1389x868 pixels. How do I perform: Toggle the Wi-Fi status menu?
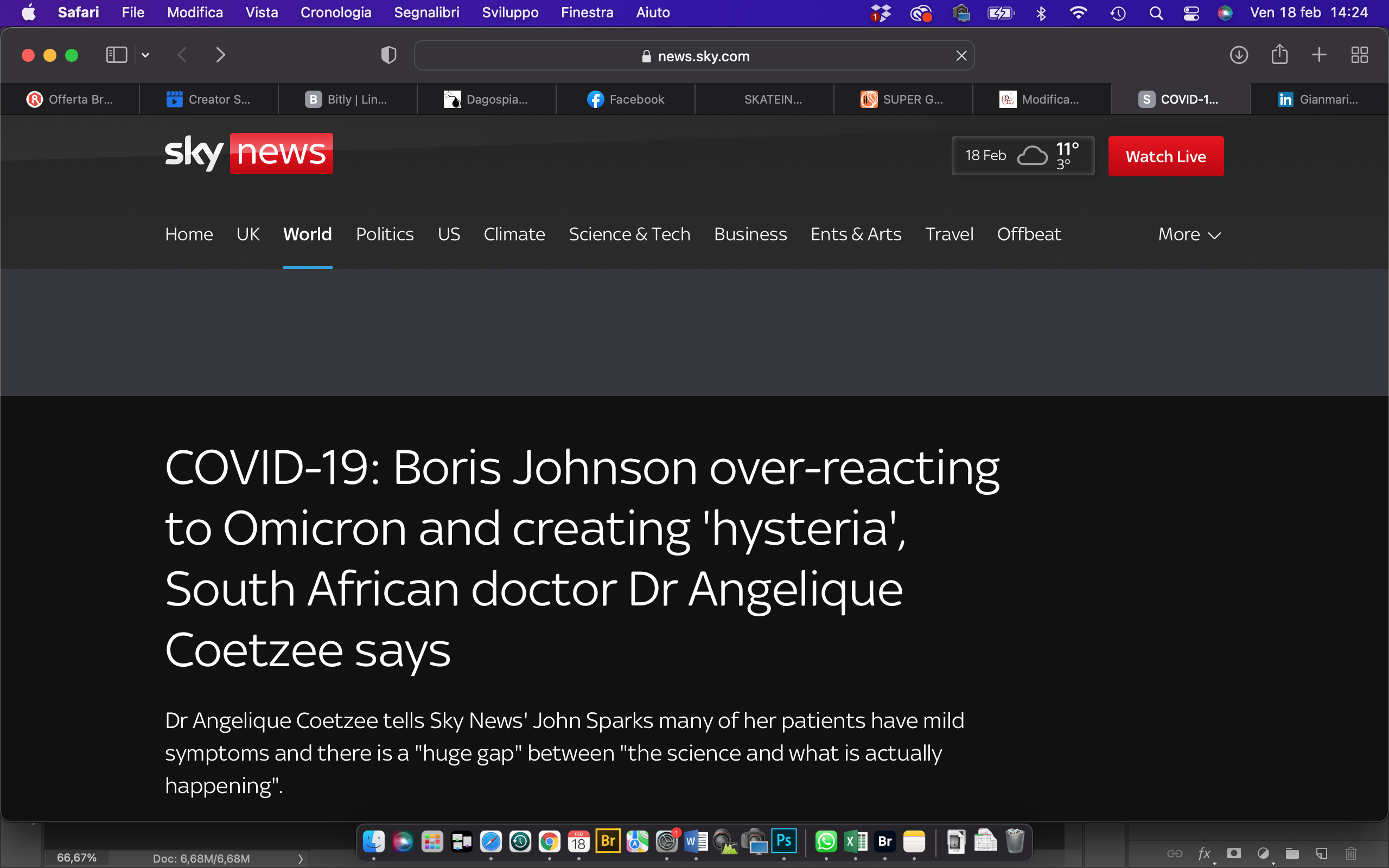(1078, 12)
